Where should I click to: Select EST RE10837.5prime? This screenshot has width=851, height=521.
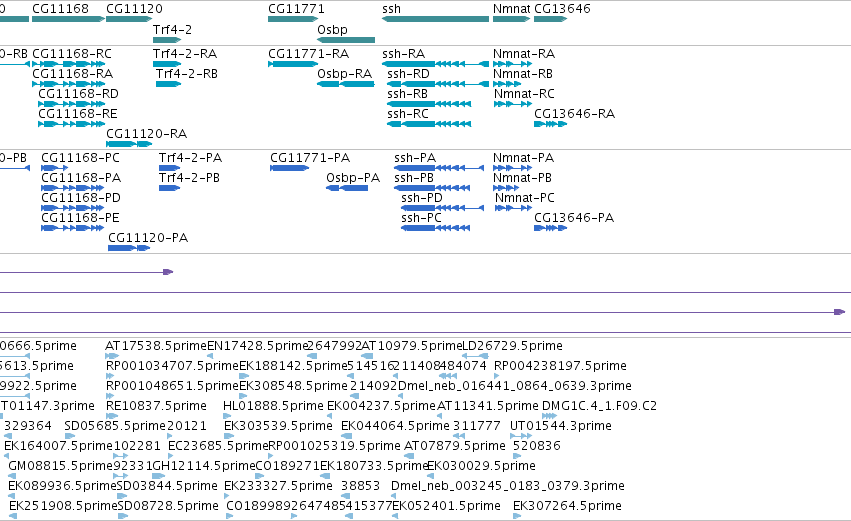point(156,406)
